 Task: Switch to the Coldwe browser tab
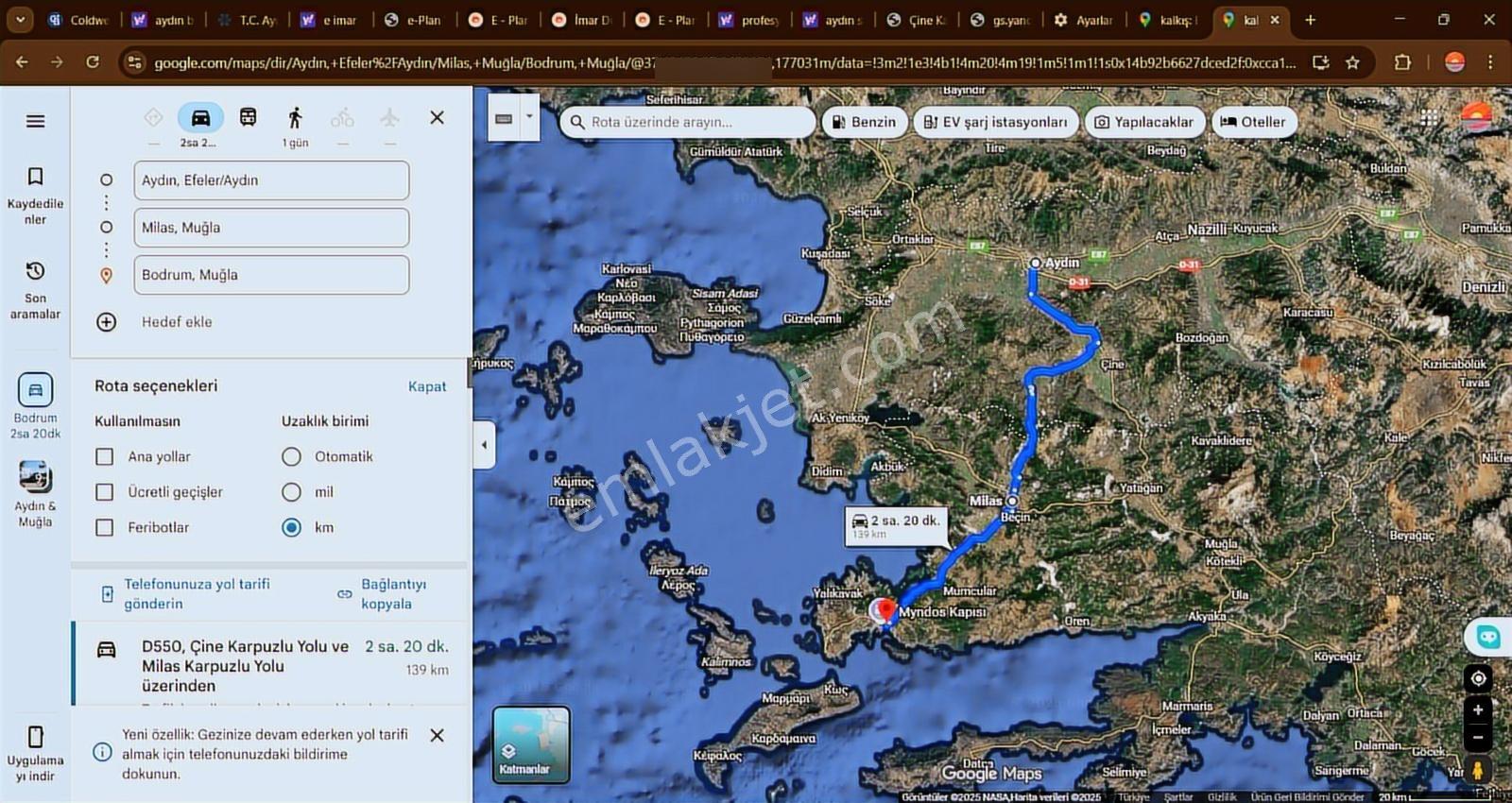[x=79, y=20]
